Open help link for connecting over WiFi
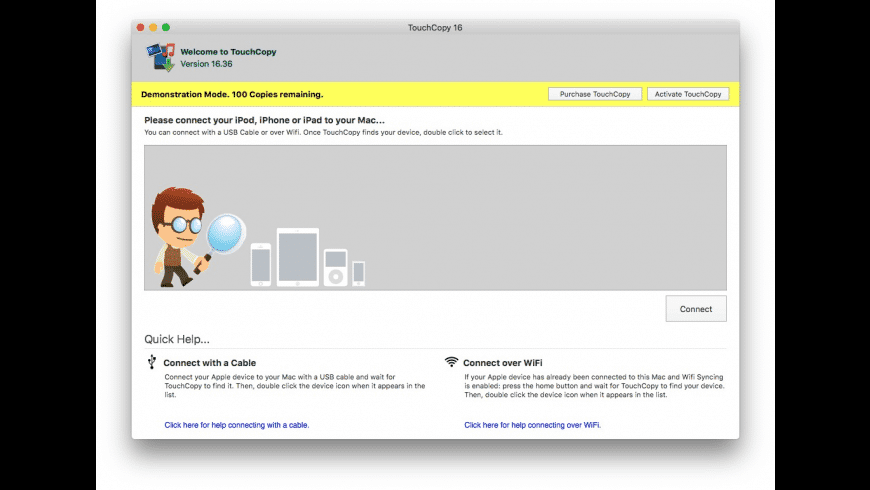Image resolution: width=870 pixels, height=490 pixels. (x=533, y=425)
